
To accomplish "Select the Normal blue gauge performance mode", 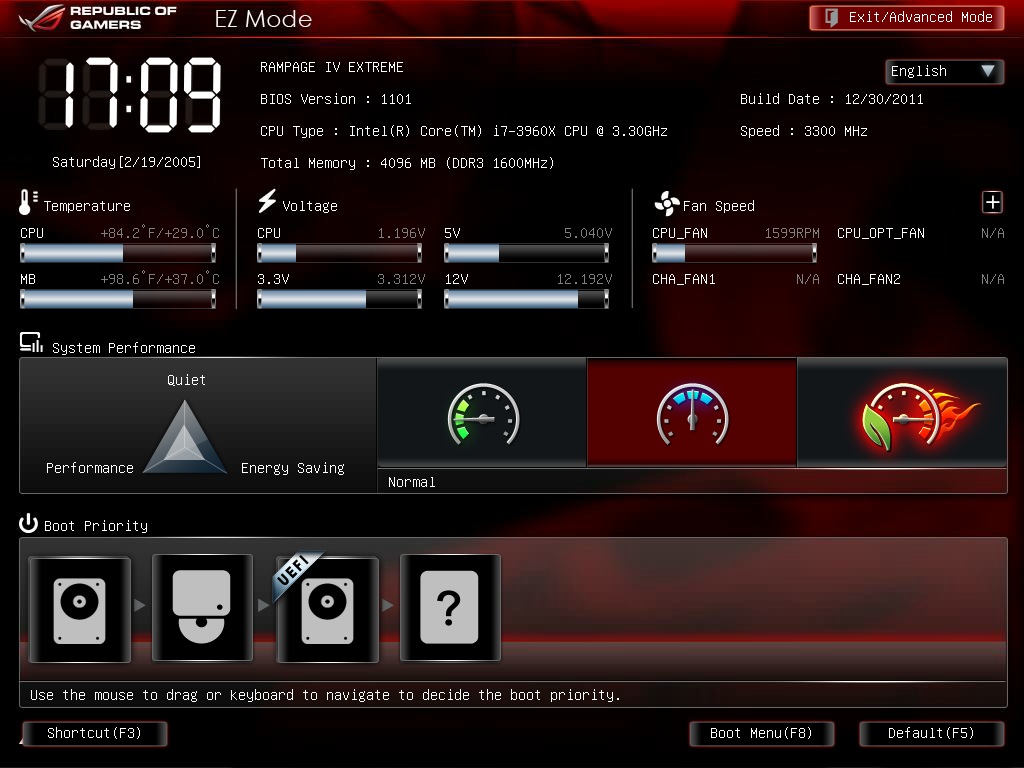I will (692, 413).
